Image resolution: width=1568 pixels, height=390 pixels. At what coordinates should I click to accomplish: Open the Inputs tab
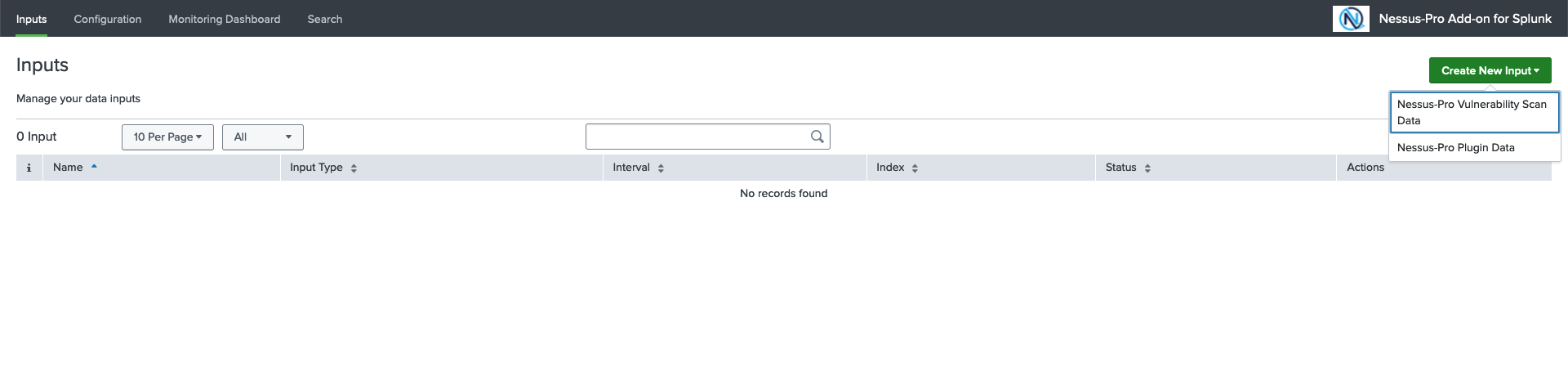(31, 19)
